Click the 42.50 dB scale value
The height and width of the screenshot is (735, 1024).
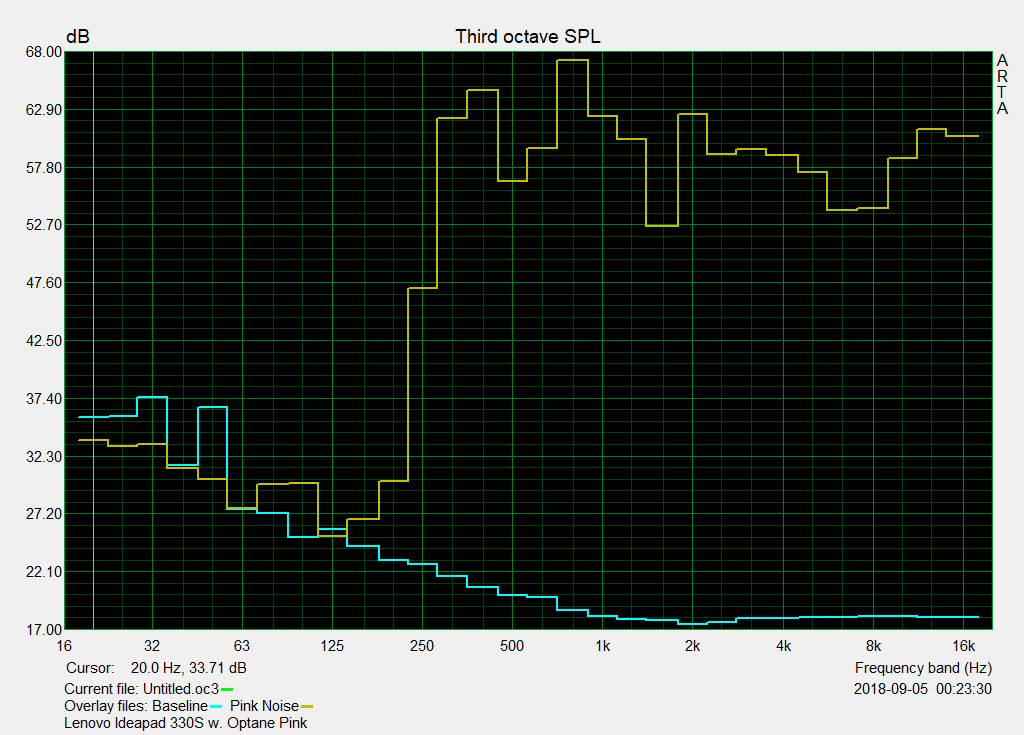click(x=43, y=341)
